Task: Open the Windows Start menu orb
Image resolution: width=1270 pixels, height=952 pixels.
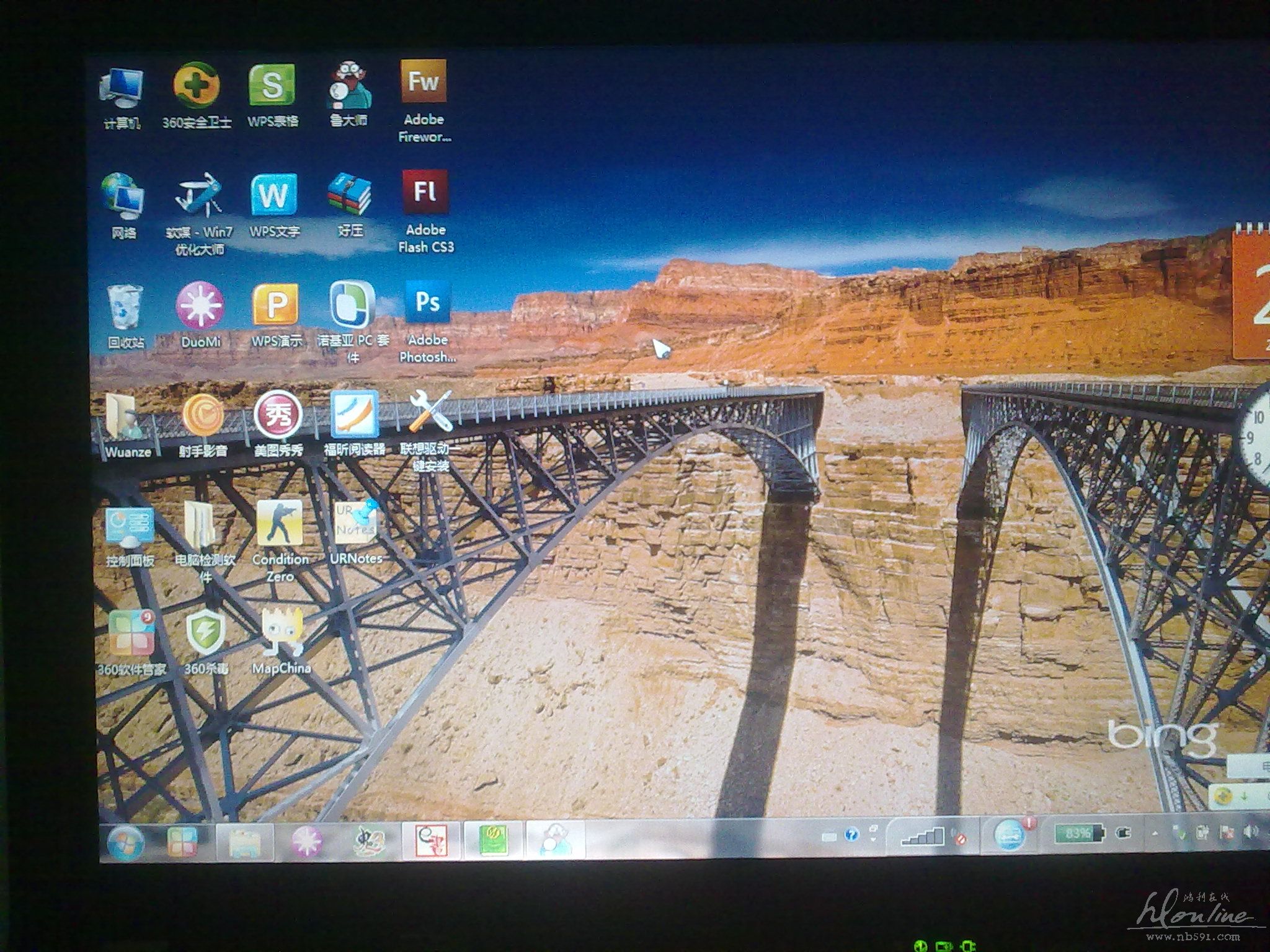Action: [125, 844]
